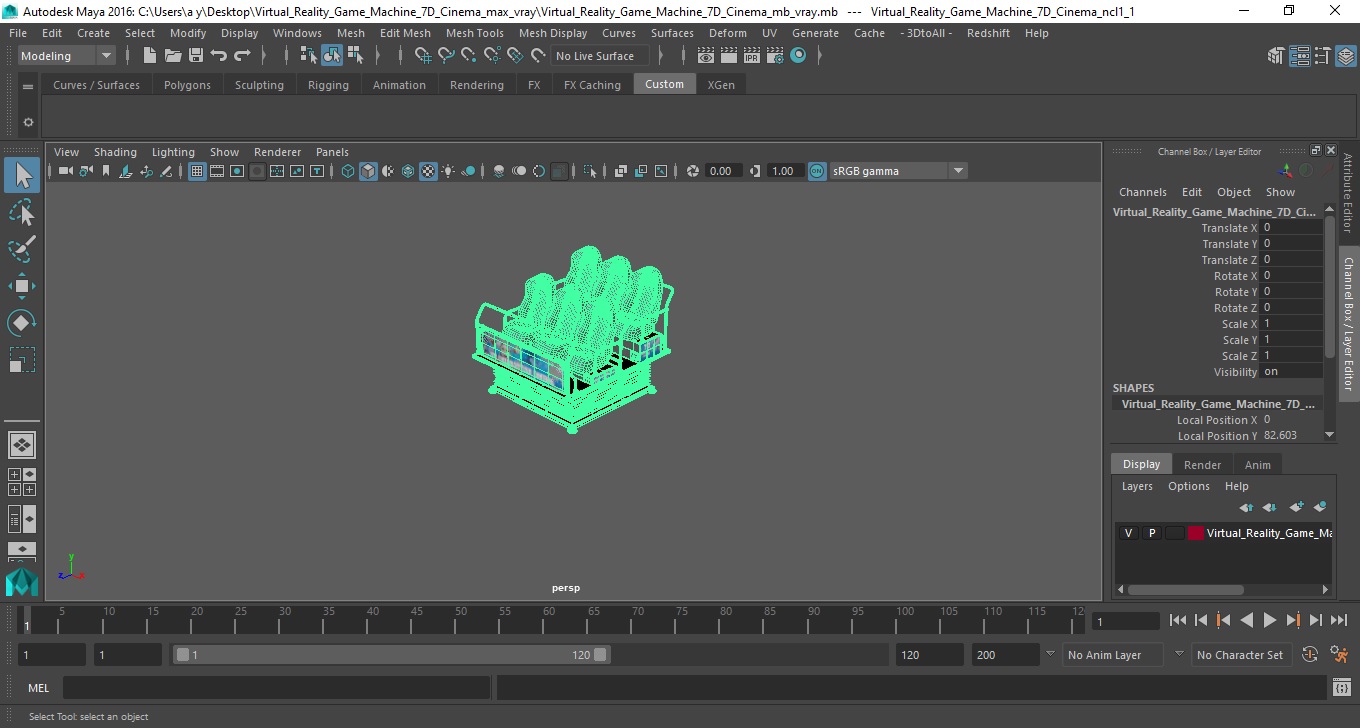1360x728 pixels.
Task: Open the shelf options menu icon
Action: pyautogui.click(x=28, y=122)
